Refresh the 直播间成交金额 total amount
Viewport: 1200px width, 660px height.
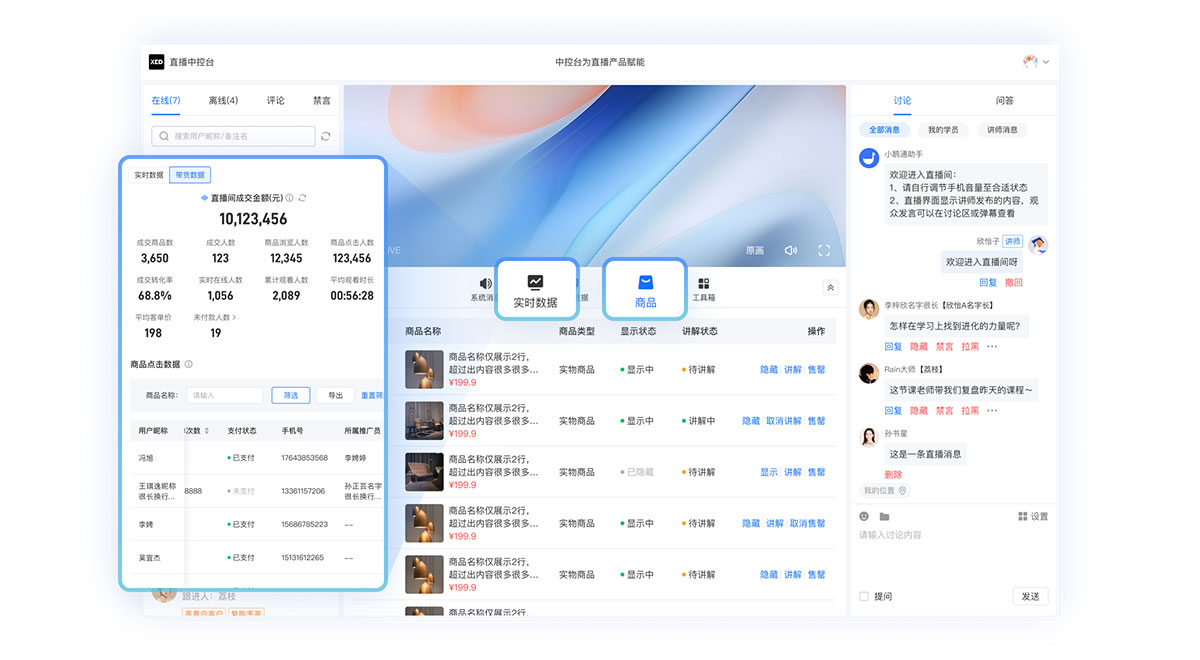pyautogui.click(x=303, y=198)
